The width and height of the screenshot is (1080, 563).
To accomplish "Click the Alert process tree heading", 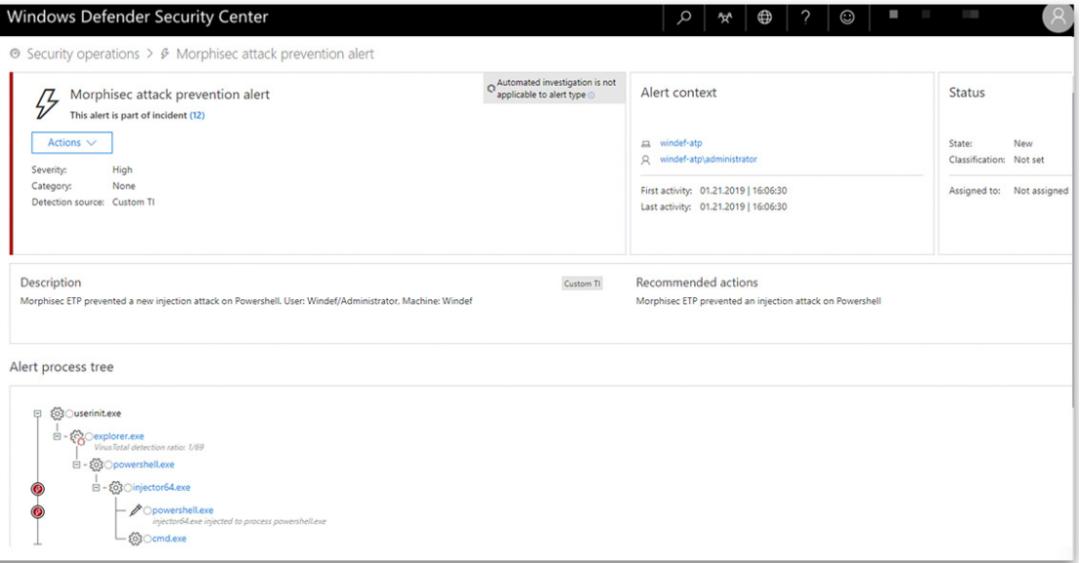I will [61, 367].
